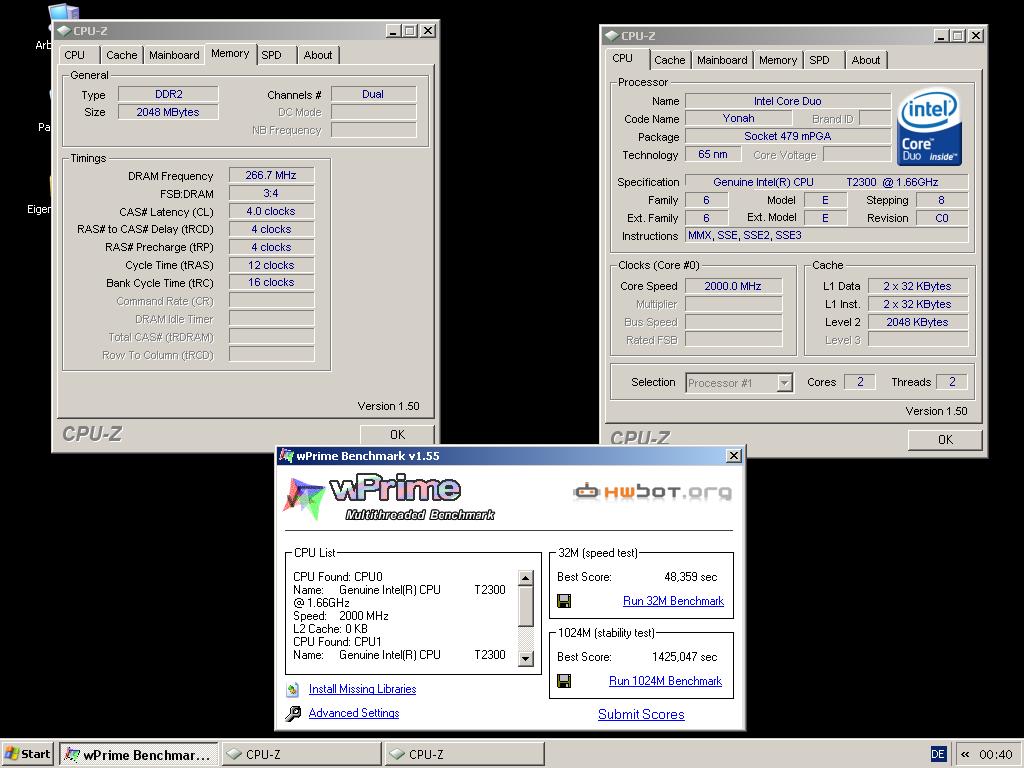1024x768 pixels.
Task: Select the CPU tab in the right CPU-Z
Action: [622, 58]
